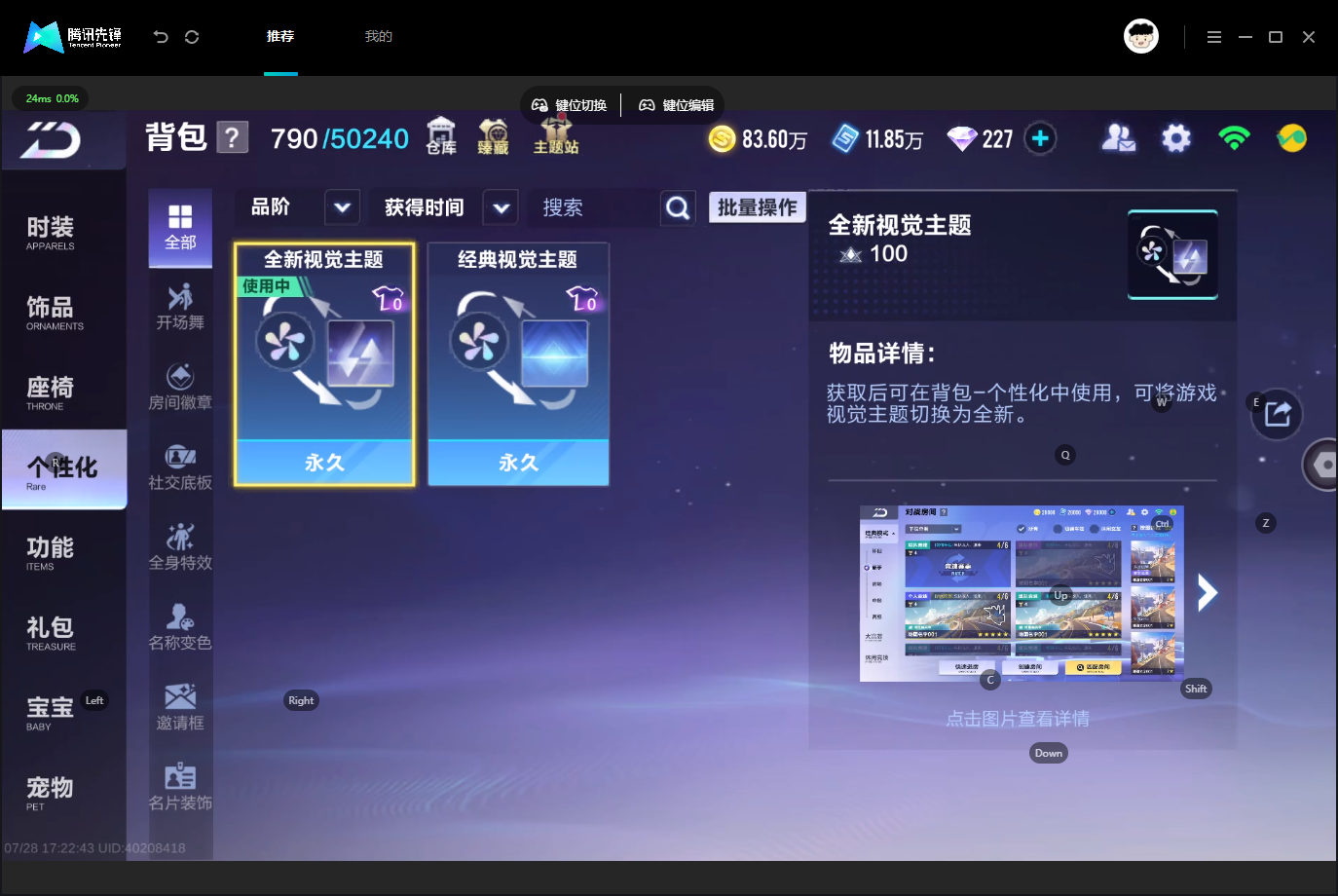This screenshot has width=1338, height=896.
Task: Select the 全部 all category
Action: 180,228
